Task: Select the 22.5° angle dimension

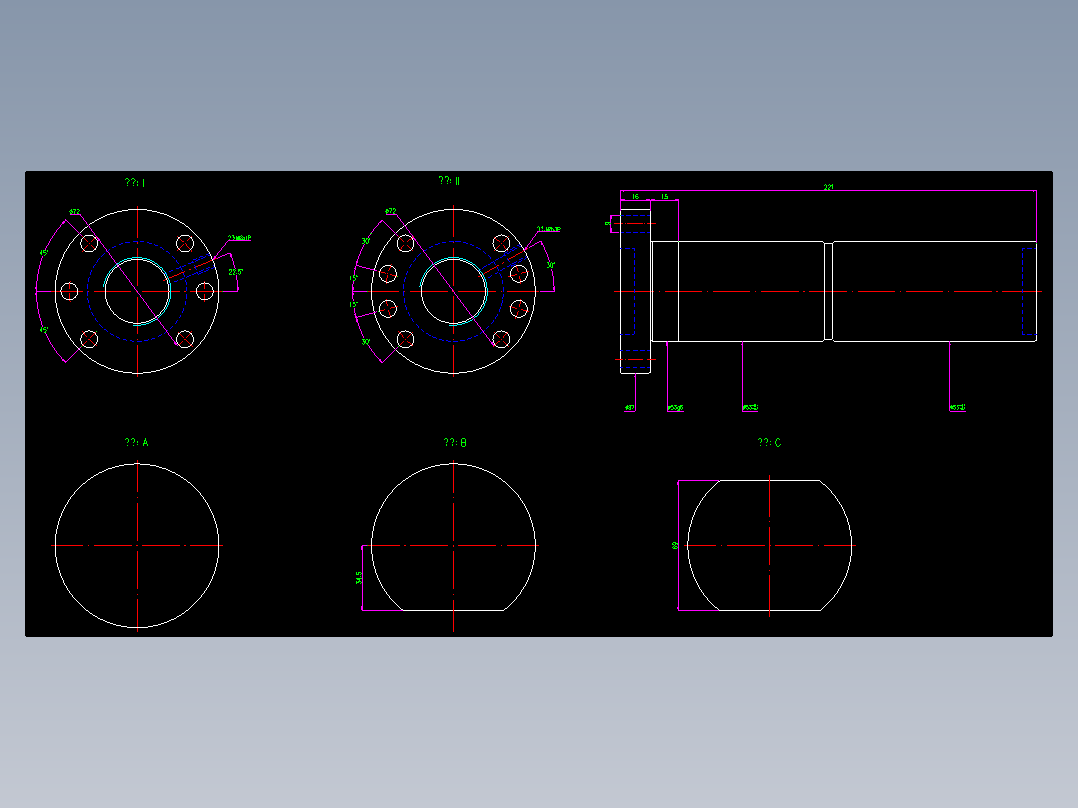Action: pos(236,272)
